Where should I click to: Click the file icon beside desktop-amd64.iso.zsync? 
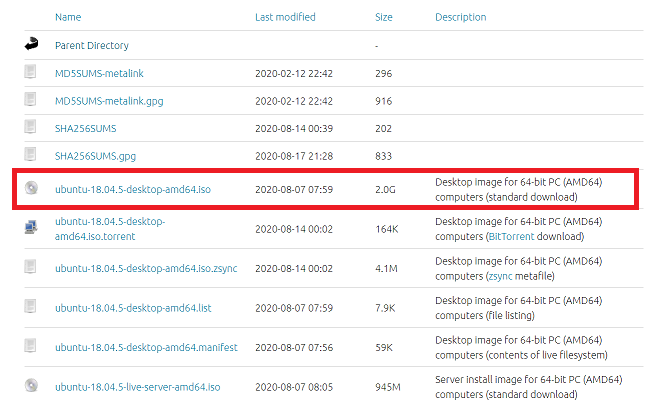click(x=30, y=267)
